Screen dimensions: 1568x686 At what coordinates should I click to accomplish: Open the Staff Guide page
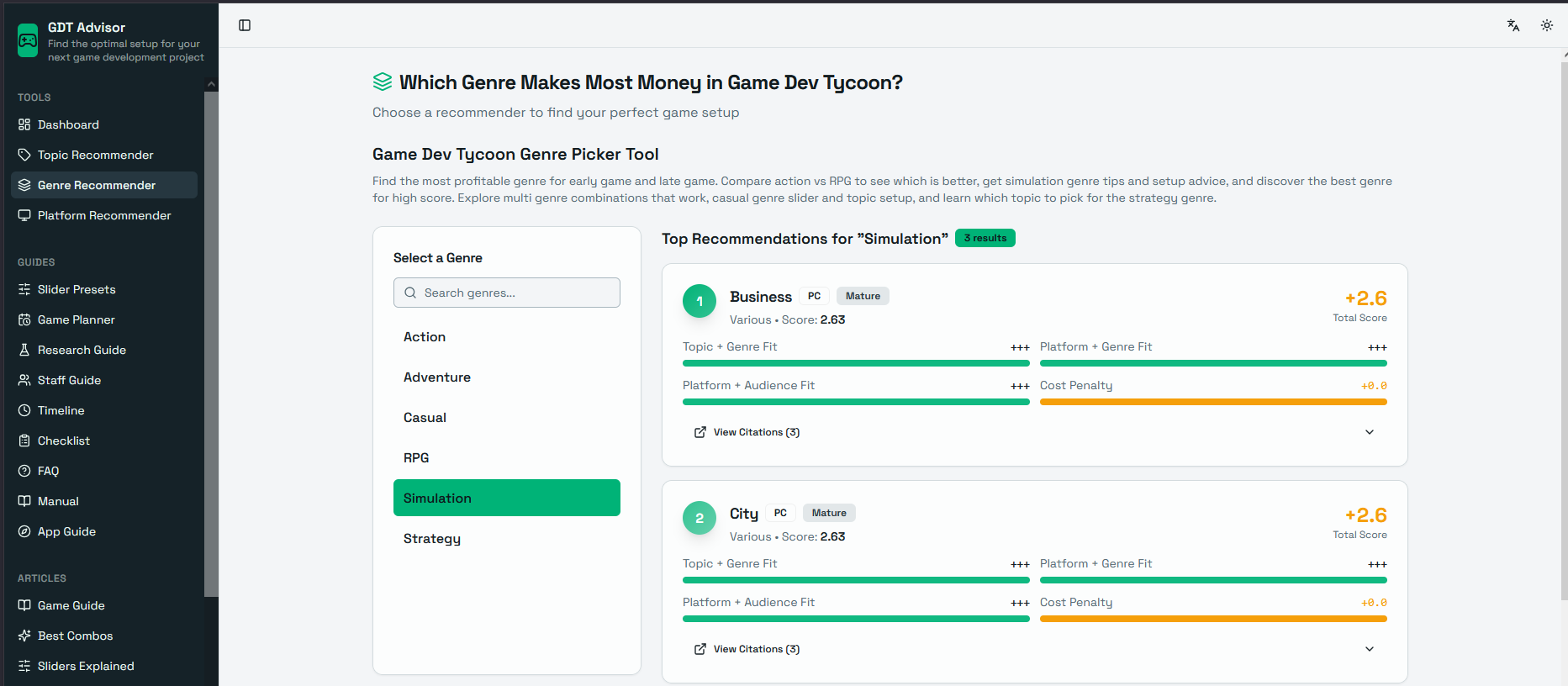pos(104,380)
